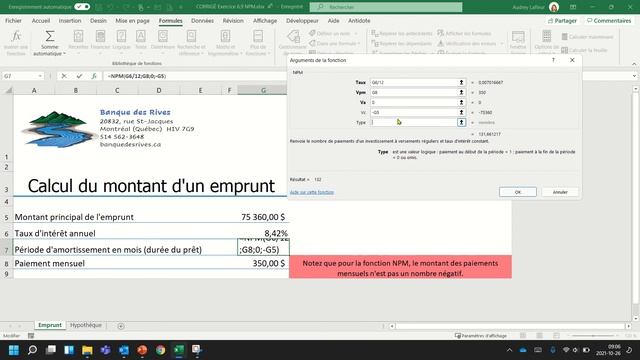640x360 pixels.
Task: Collapse dialog via the Va range selector
Action: click(461, 102)
